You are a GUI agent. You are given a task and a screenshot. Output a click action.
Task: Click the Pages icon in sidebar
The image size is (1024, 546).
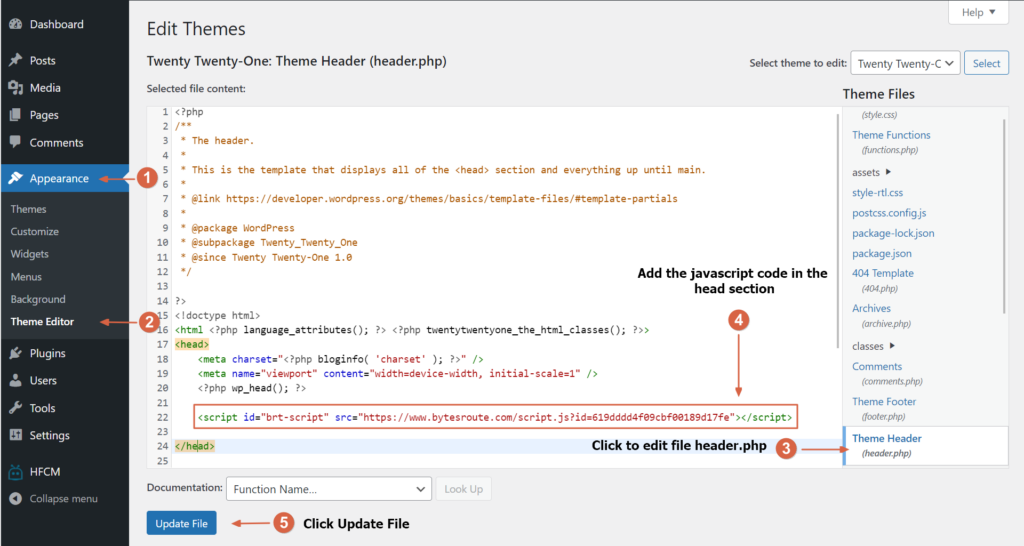point(16,115)
